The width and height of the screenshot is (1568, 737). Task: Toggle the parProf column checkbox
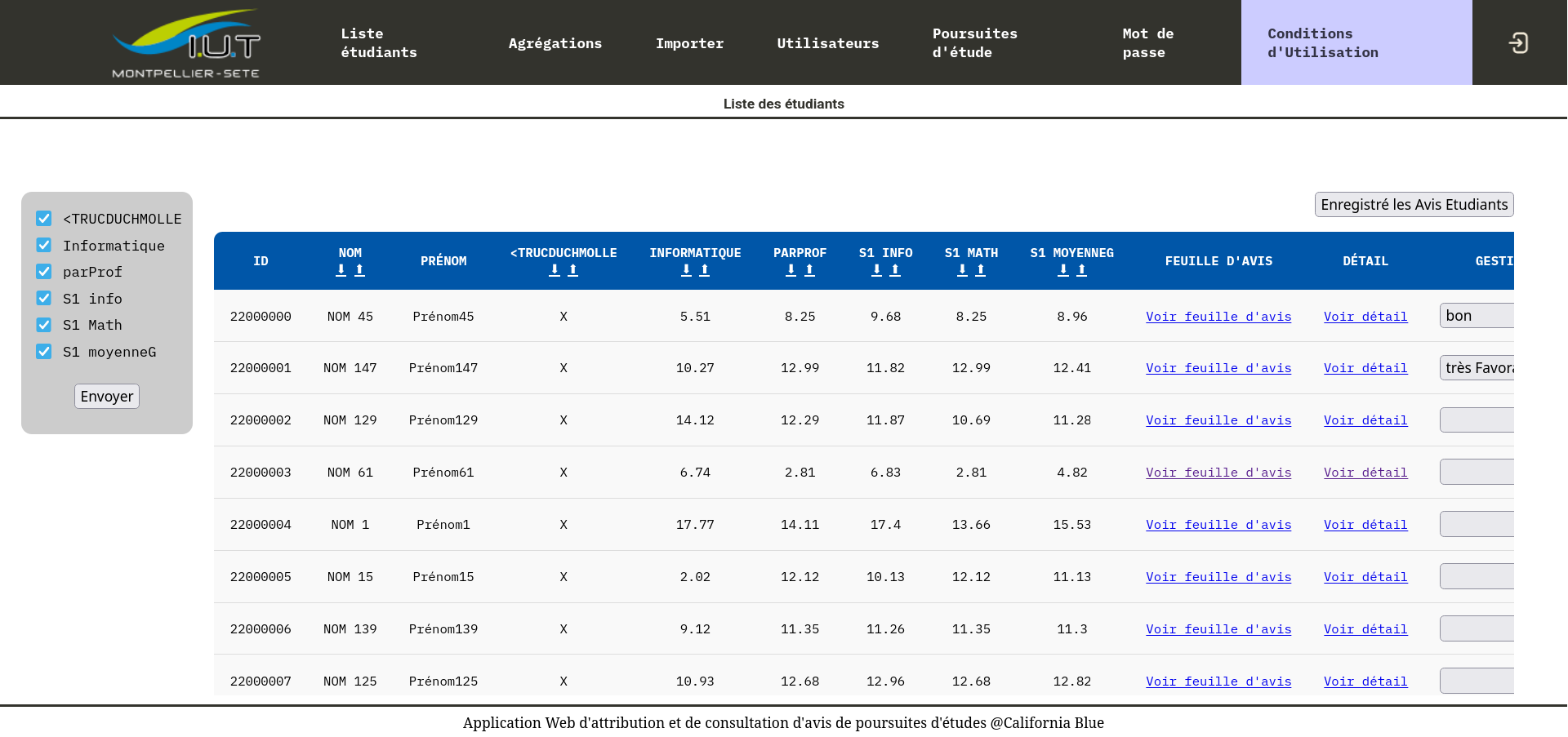pyautogui.click(x=44, y=272)
